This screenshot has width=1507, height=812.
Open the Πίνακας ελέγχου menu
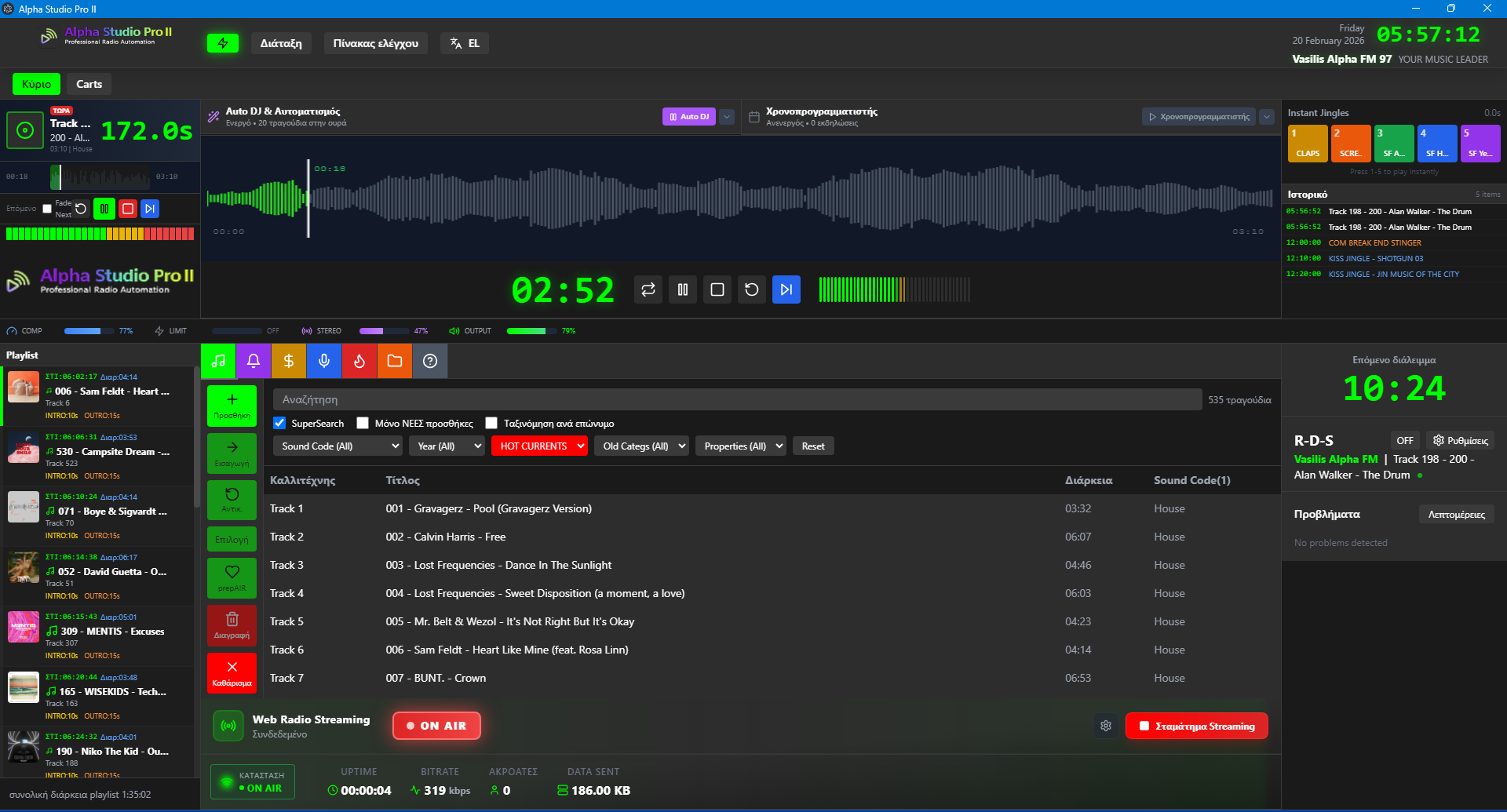pos(375,43)
